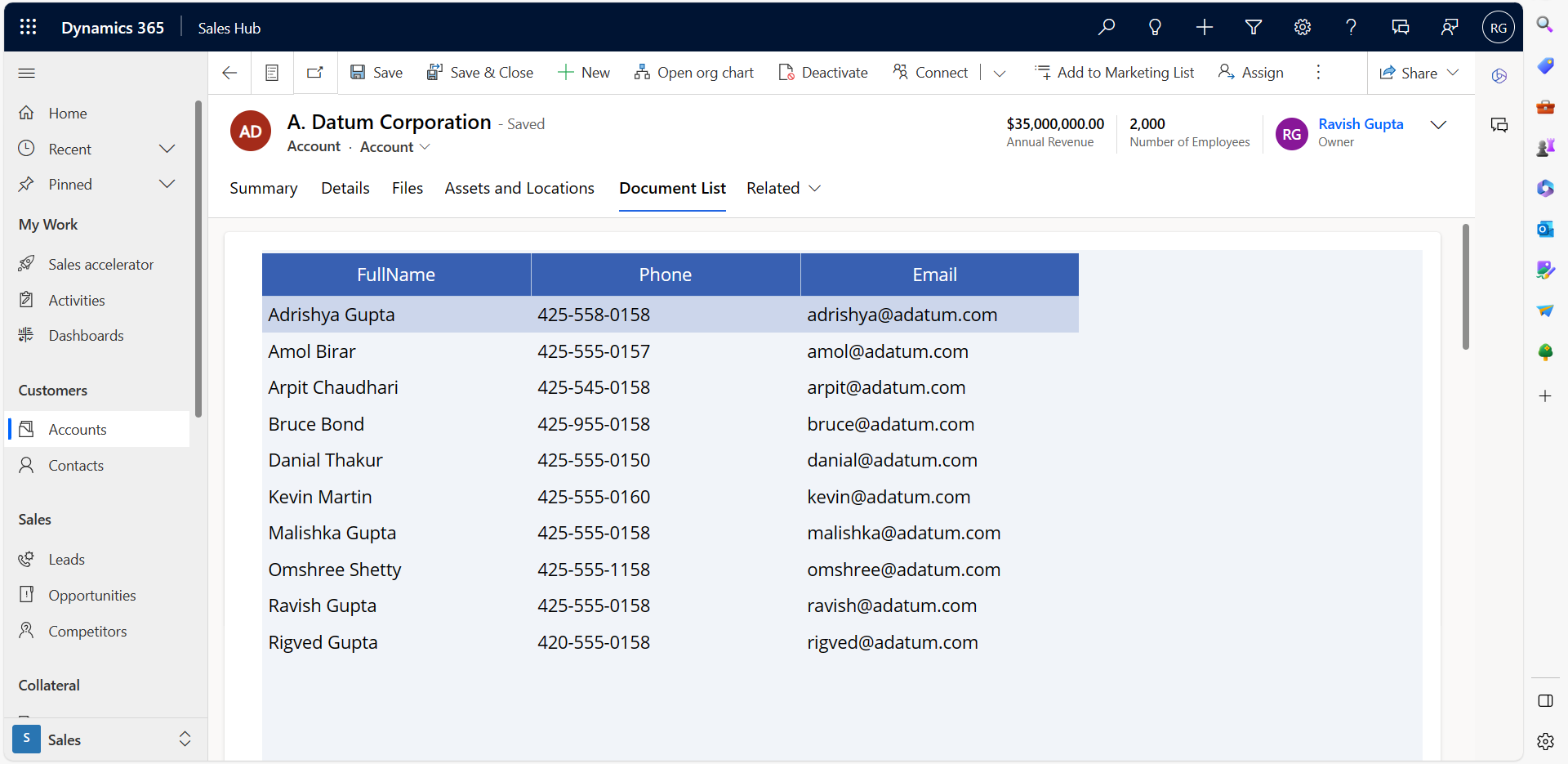Open the lightbulb assistant icon
Image resolution: width=1568 pixels, height=764 pixels.
pos(1155,27)
